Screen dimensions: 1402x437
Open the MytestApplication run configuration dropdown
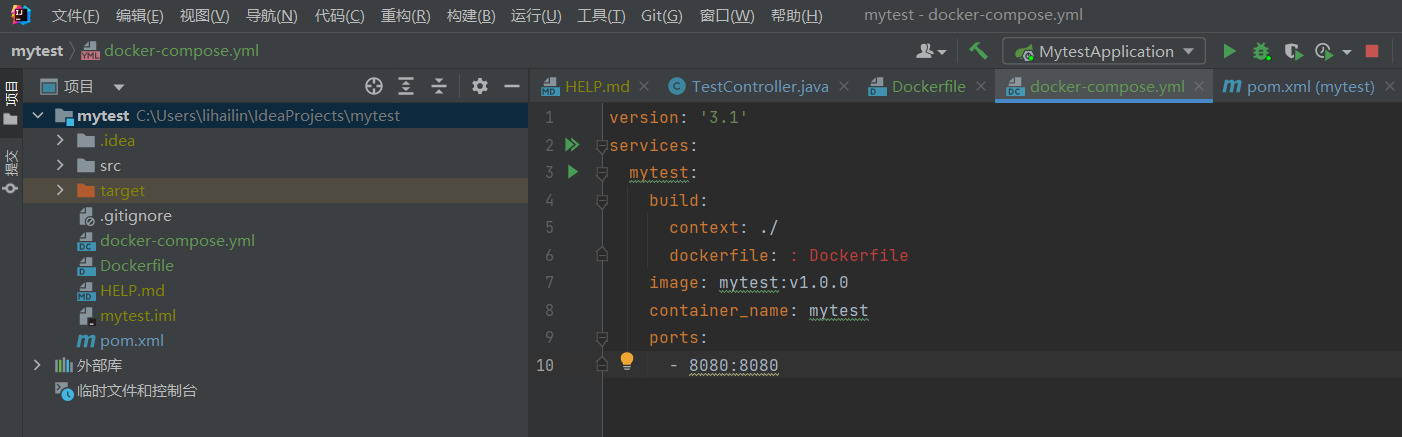click(1104, 51)
